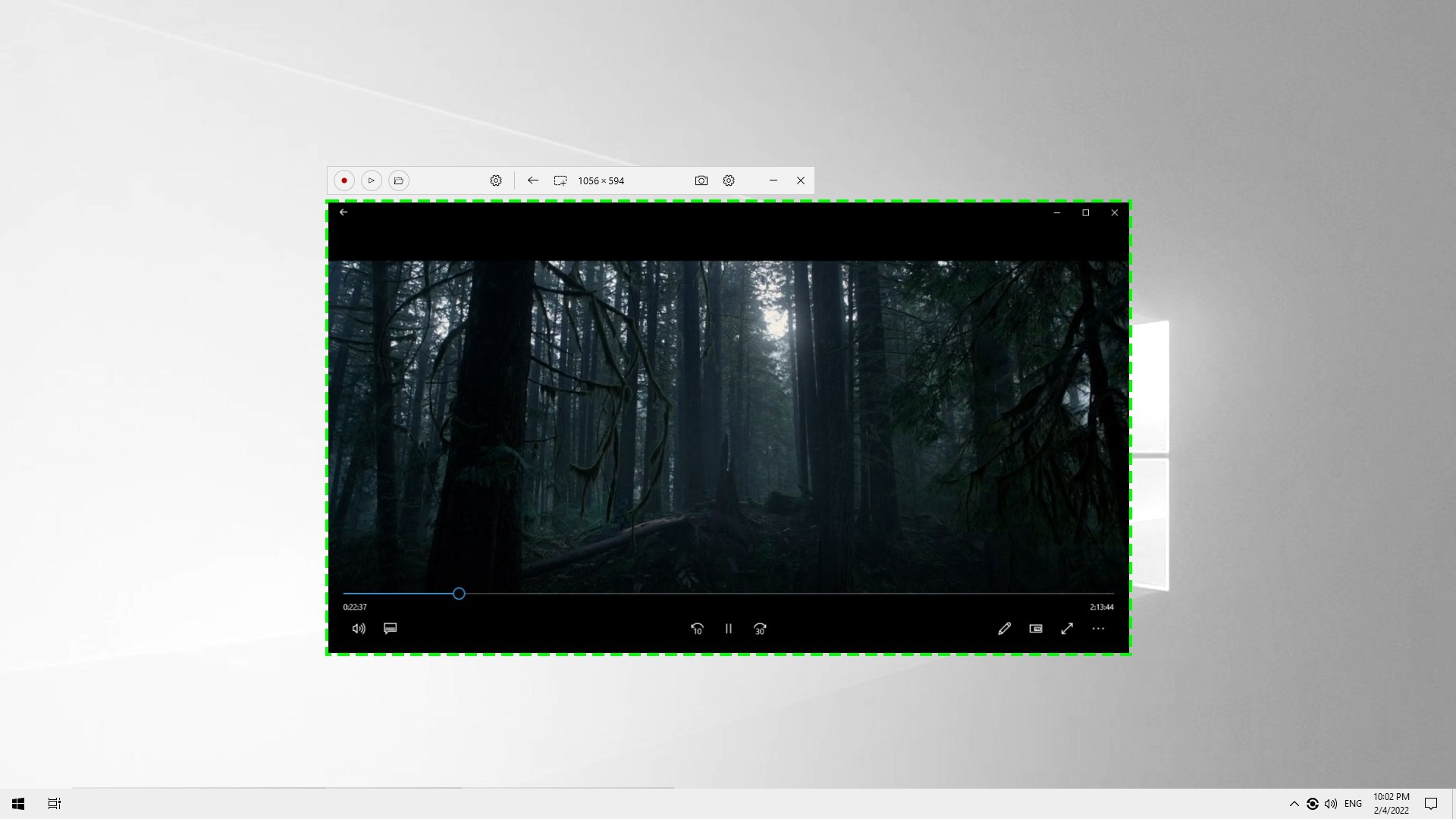Toggle full screen playback
Viewport: 1456px width, 819px height.
[1067, 629]
